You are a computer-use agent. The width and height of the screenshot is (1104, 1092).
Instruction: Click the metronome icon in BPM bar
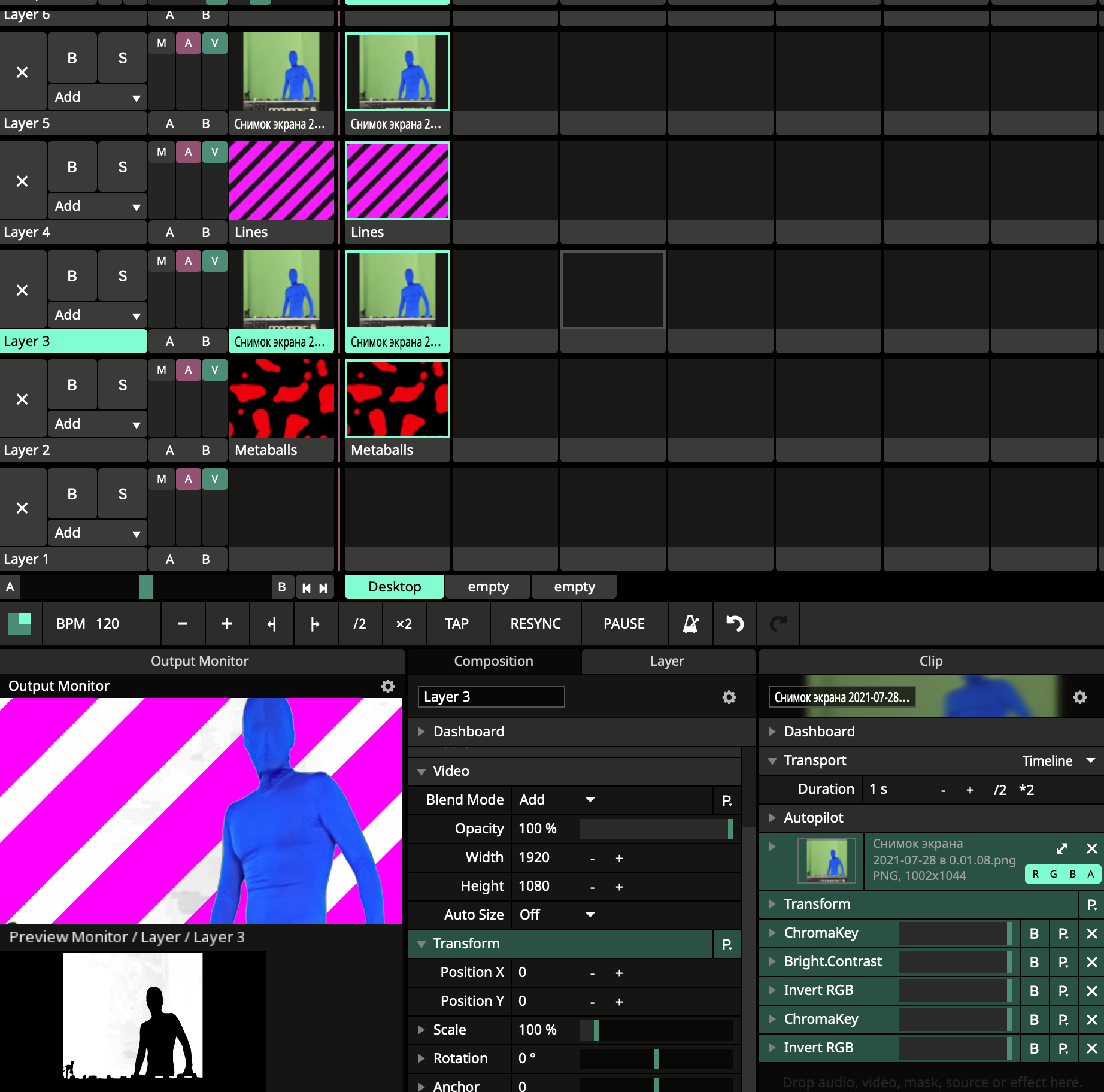(x=690, y=624)
